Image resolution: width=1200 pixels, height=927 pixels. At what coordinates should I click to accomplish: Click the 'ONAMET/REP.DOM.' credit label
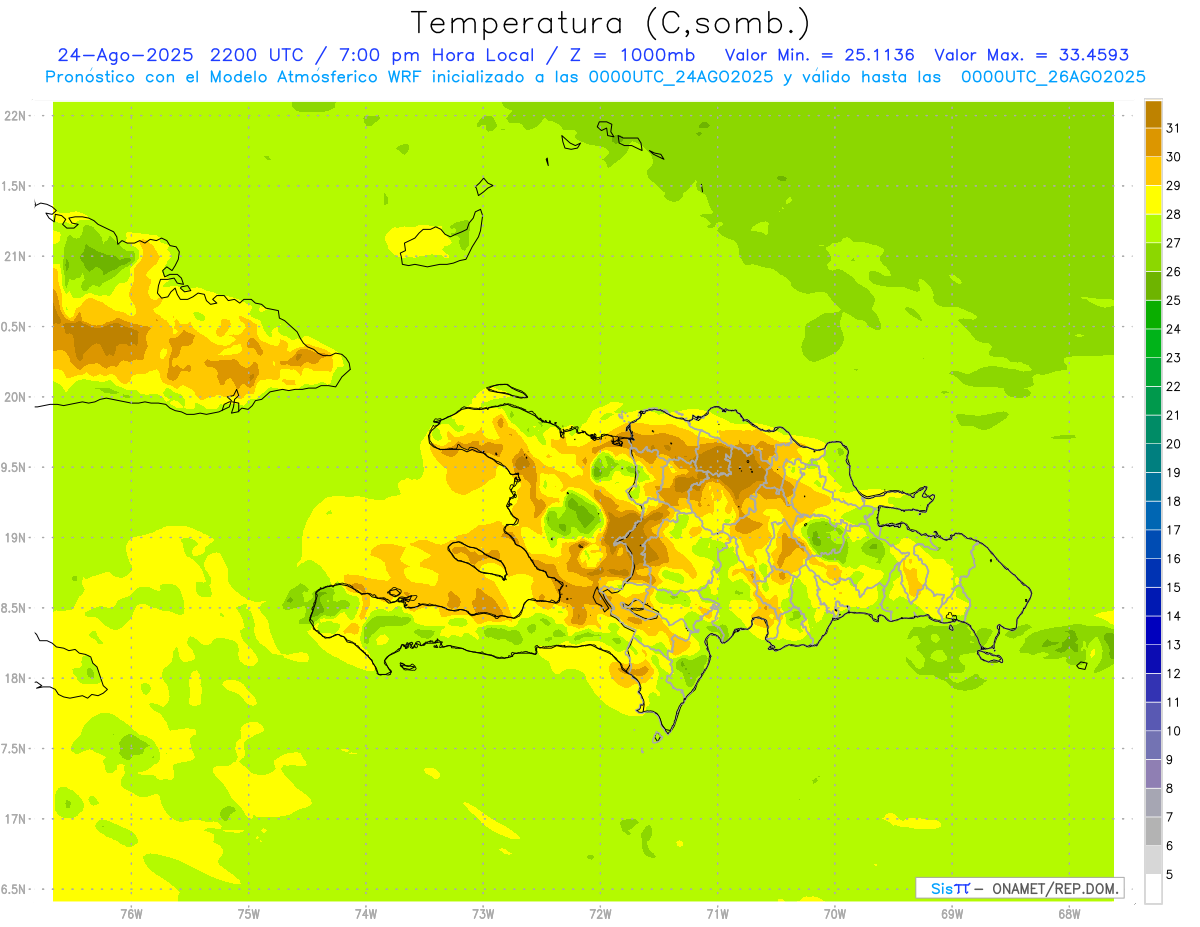(1055, 888)
